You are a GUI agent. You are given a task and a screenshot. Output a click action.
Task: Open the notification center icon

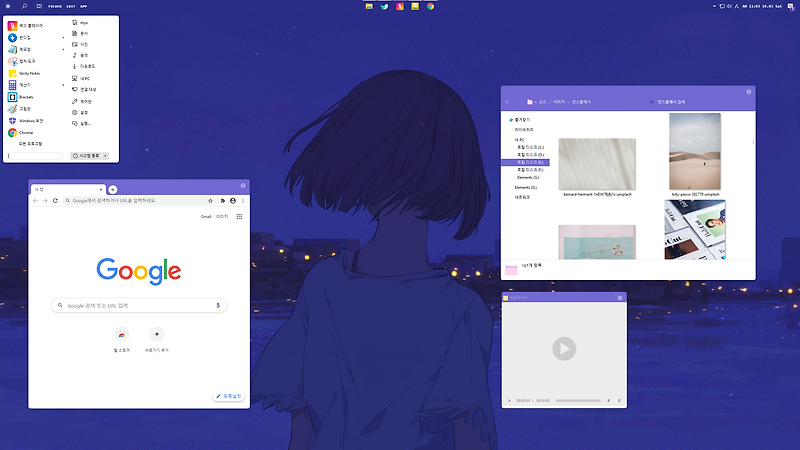click(x=791, y=7)
